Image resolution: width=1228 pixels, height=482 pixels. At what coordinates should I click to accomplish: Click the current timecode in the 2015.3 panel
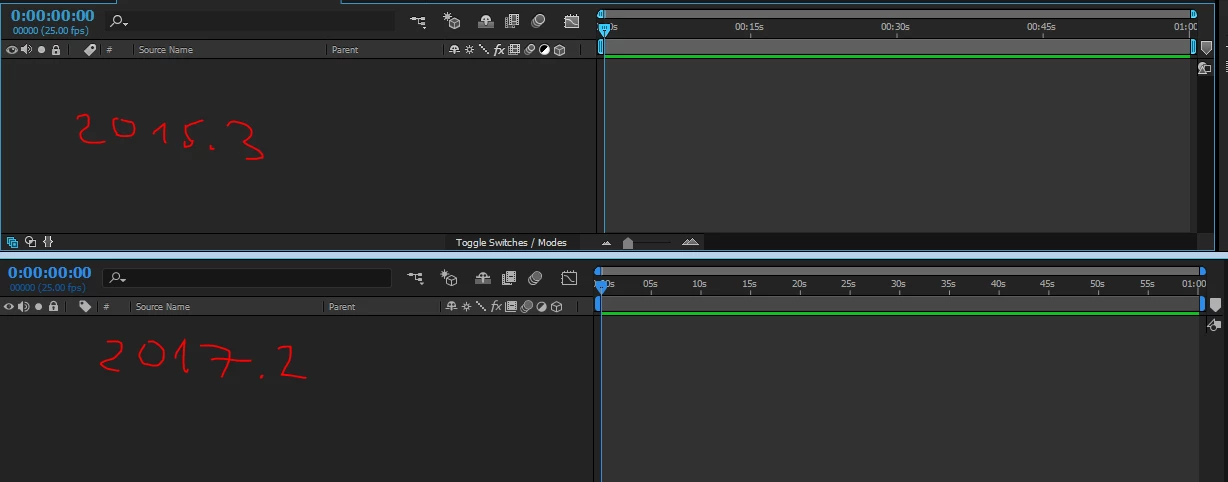[x=53, y=16]
